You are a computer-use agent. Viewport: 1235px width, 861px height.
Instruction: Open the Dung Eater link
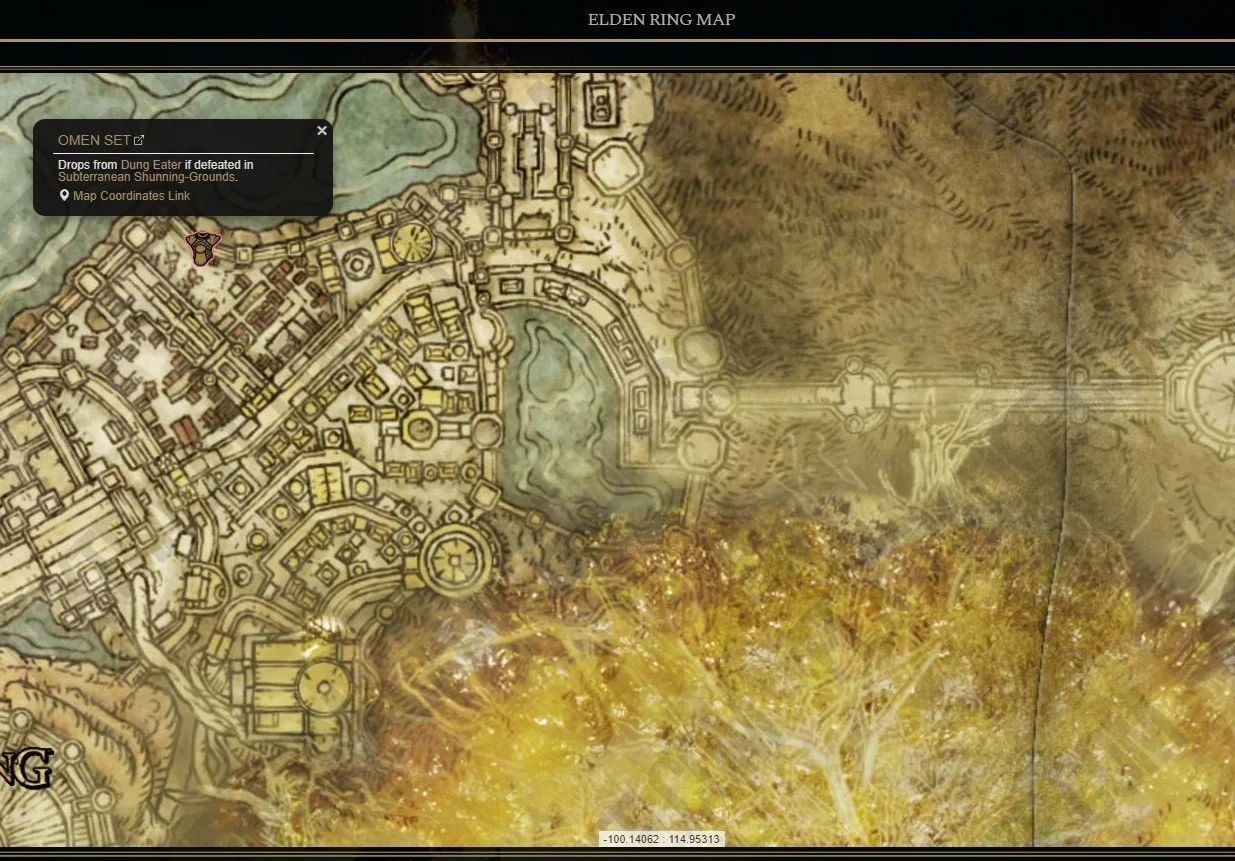coord(151,164)
